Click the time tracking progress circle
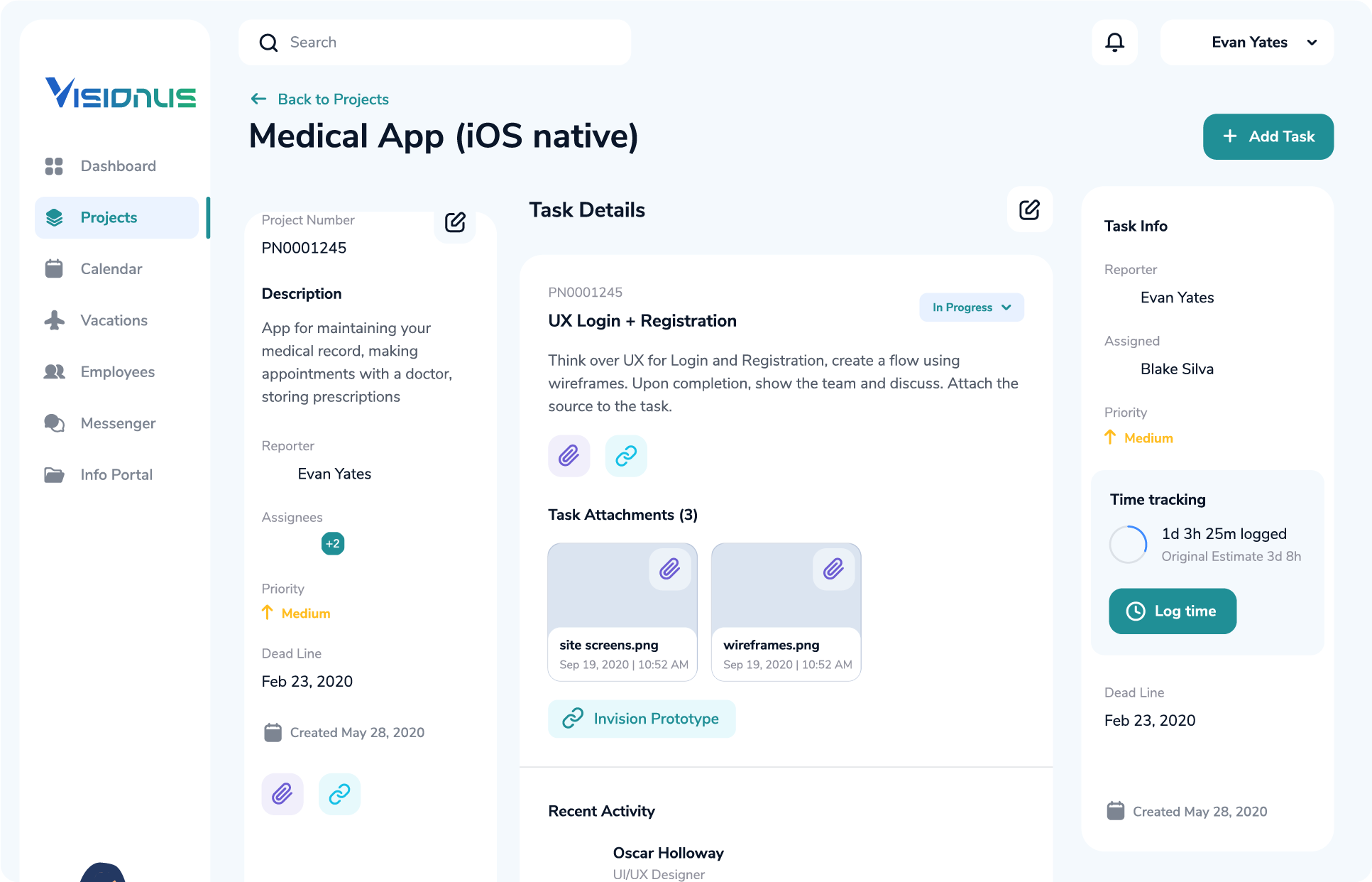 1127,544
